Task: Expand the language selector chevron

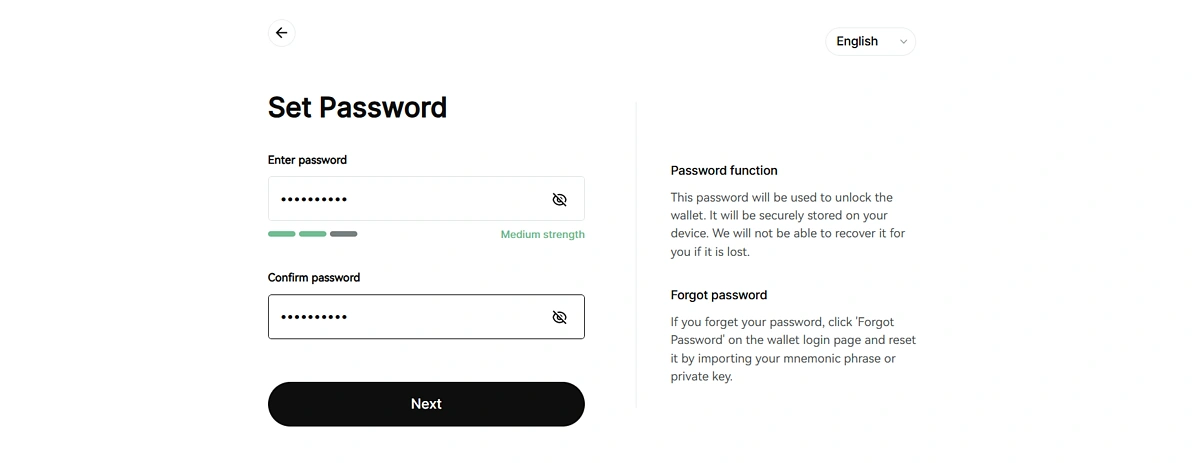Action: pos(903,42)
